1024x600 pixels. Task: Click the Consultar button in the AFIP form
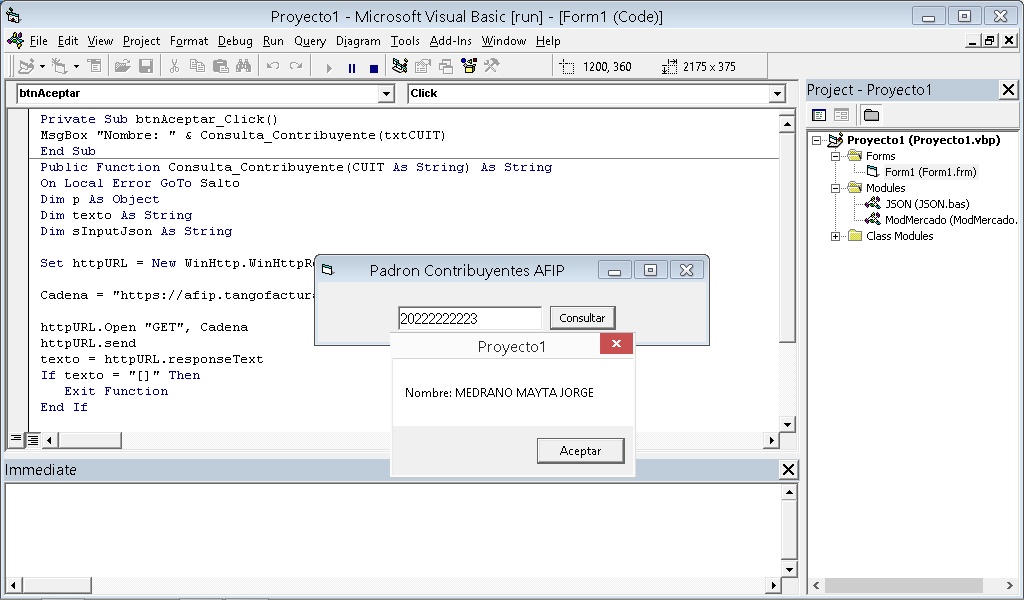point(582,318)
